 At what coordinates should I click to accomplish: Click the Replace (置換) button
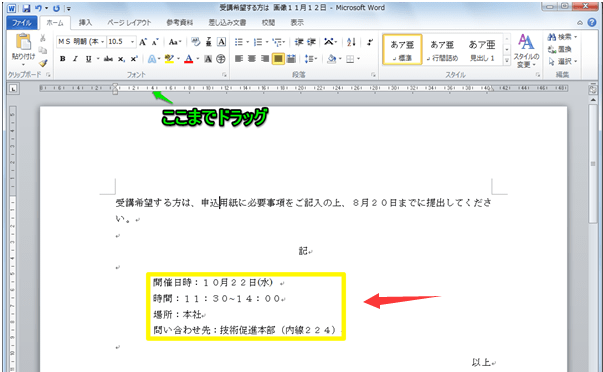tap(560, 49)
